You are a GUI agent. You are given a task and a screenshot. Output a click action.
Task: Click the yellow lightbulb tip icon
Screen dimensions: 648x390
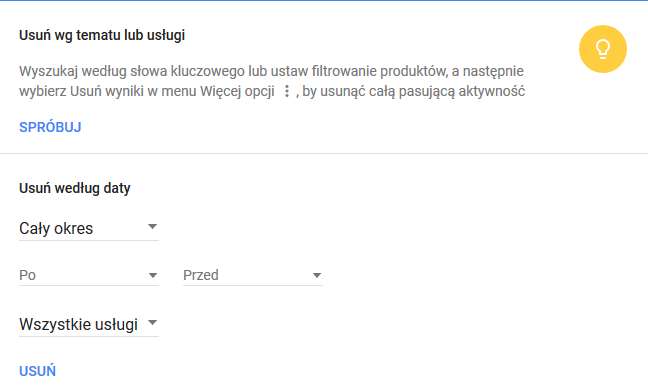pyautogui.click(x=603, y=49)
